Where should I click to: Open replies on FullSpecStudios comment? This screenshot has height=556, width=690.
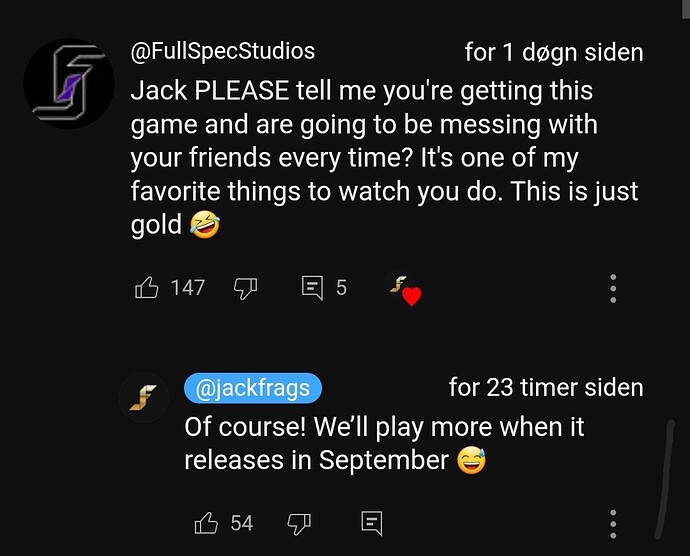[x=312, y=288]
